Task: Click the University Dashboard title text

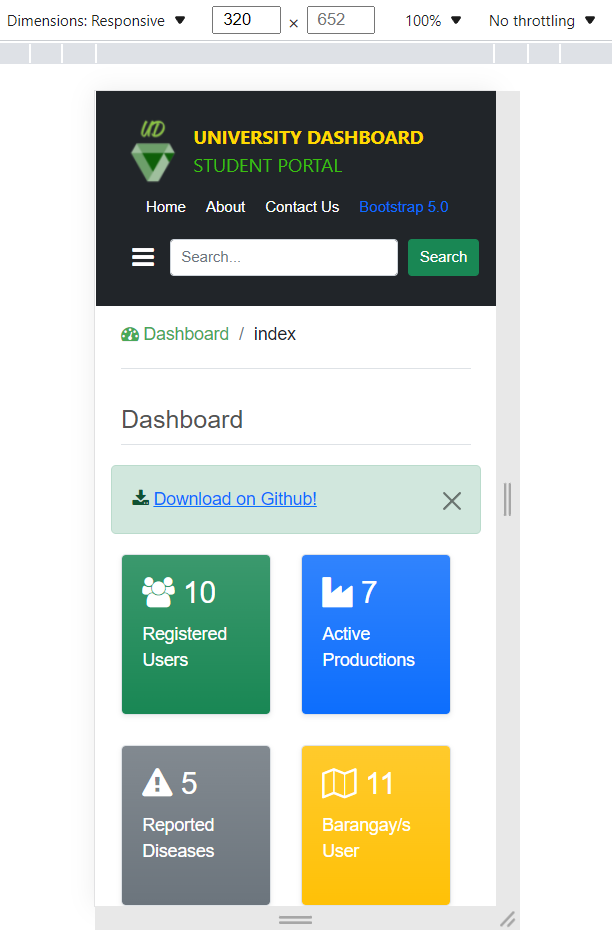Action: (308, 138)
